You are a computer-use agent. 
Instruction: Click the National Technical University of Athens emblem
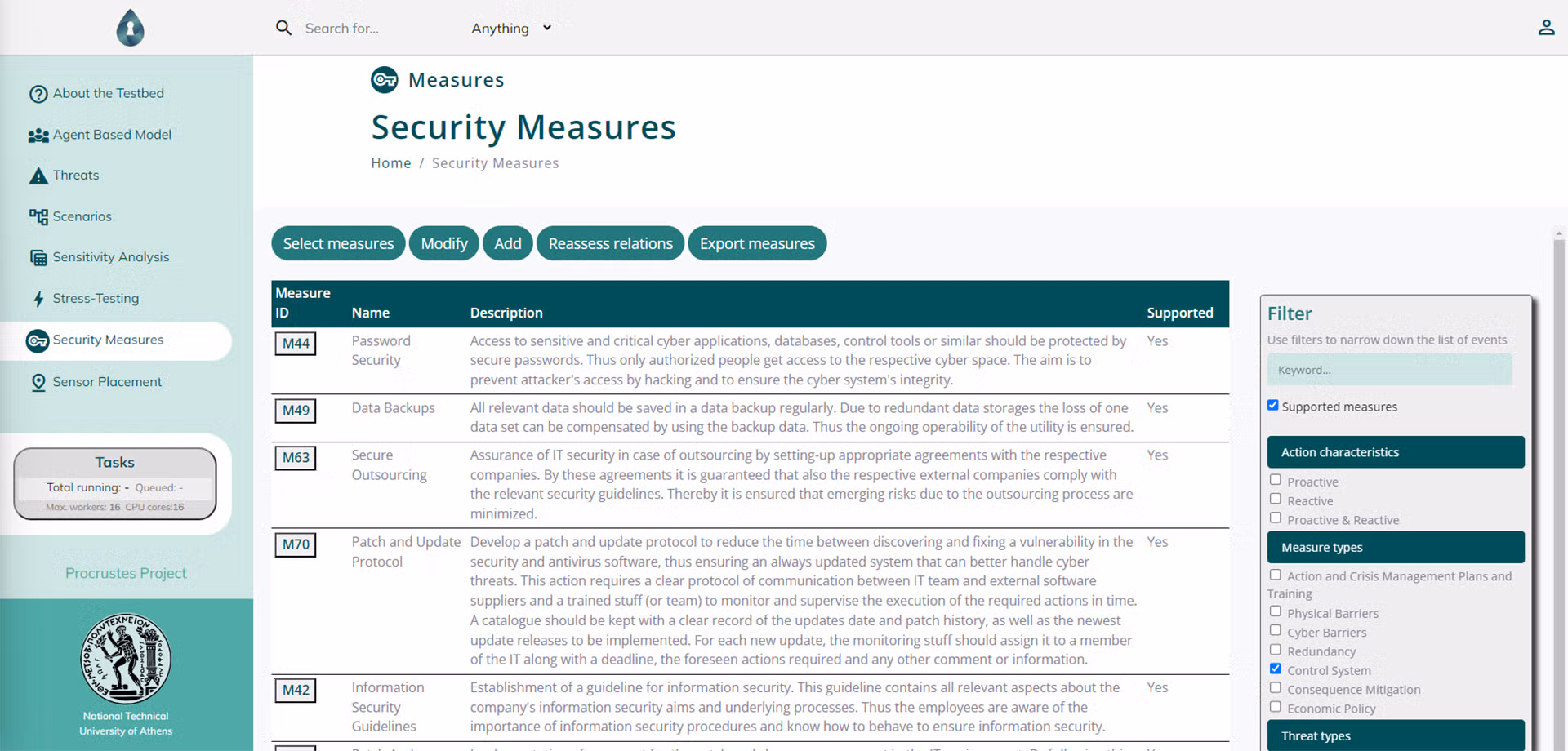point(126,659)
